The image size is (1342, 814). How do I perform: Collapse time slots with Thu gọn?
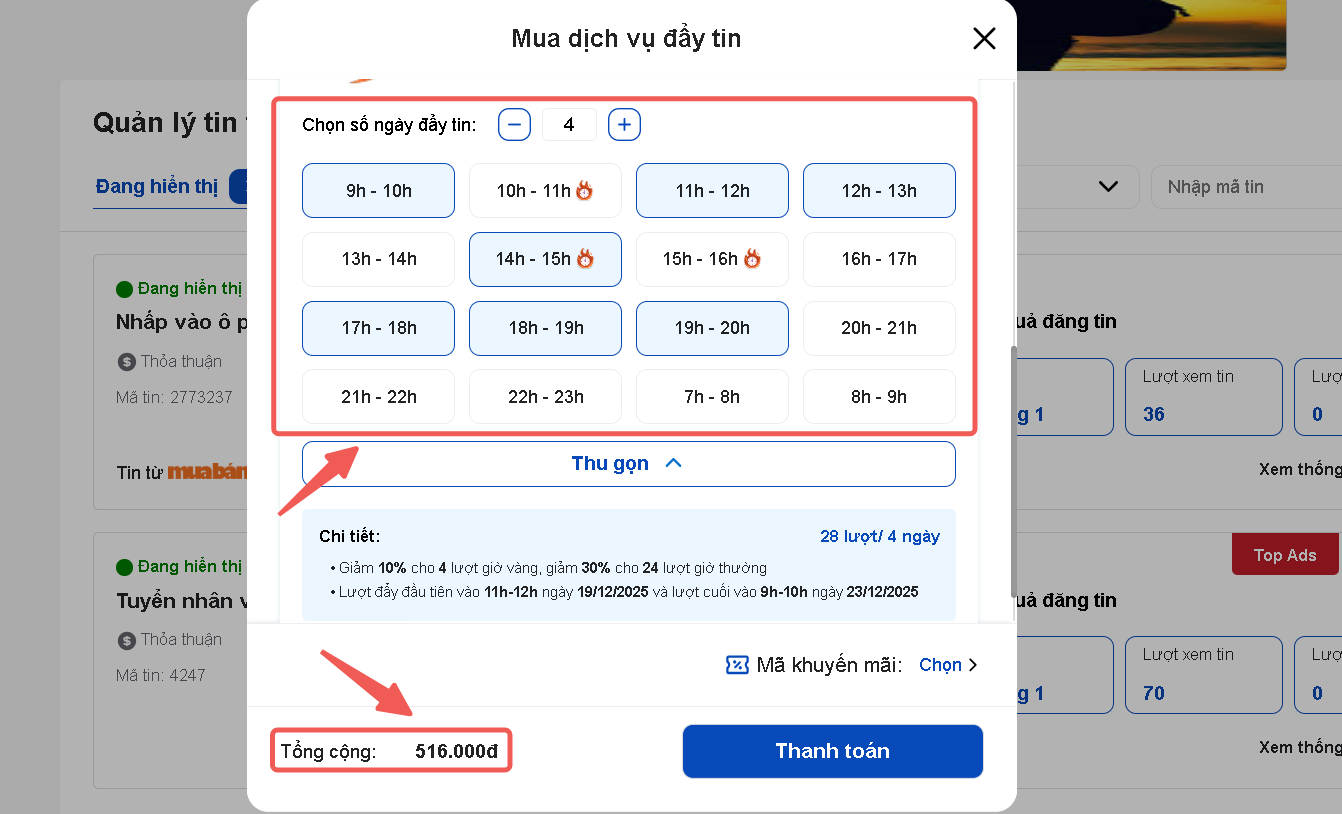coord(628,464)
